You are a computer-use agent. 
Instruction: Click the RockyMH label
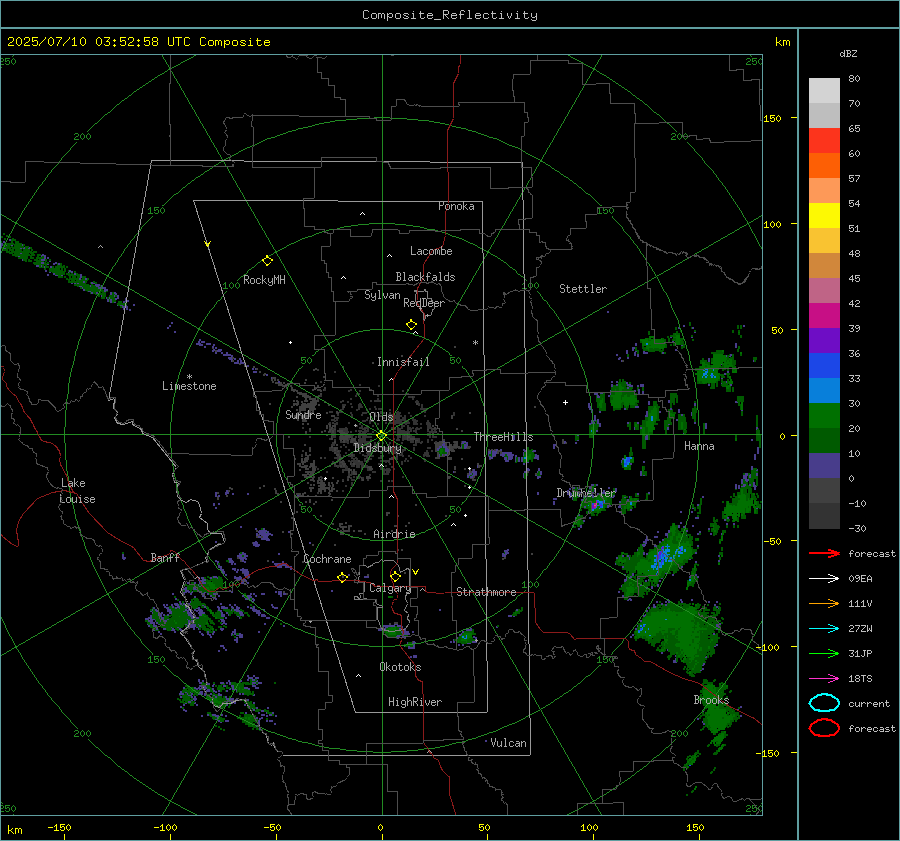(x=264, y=280)
